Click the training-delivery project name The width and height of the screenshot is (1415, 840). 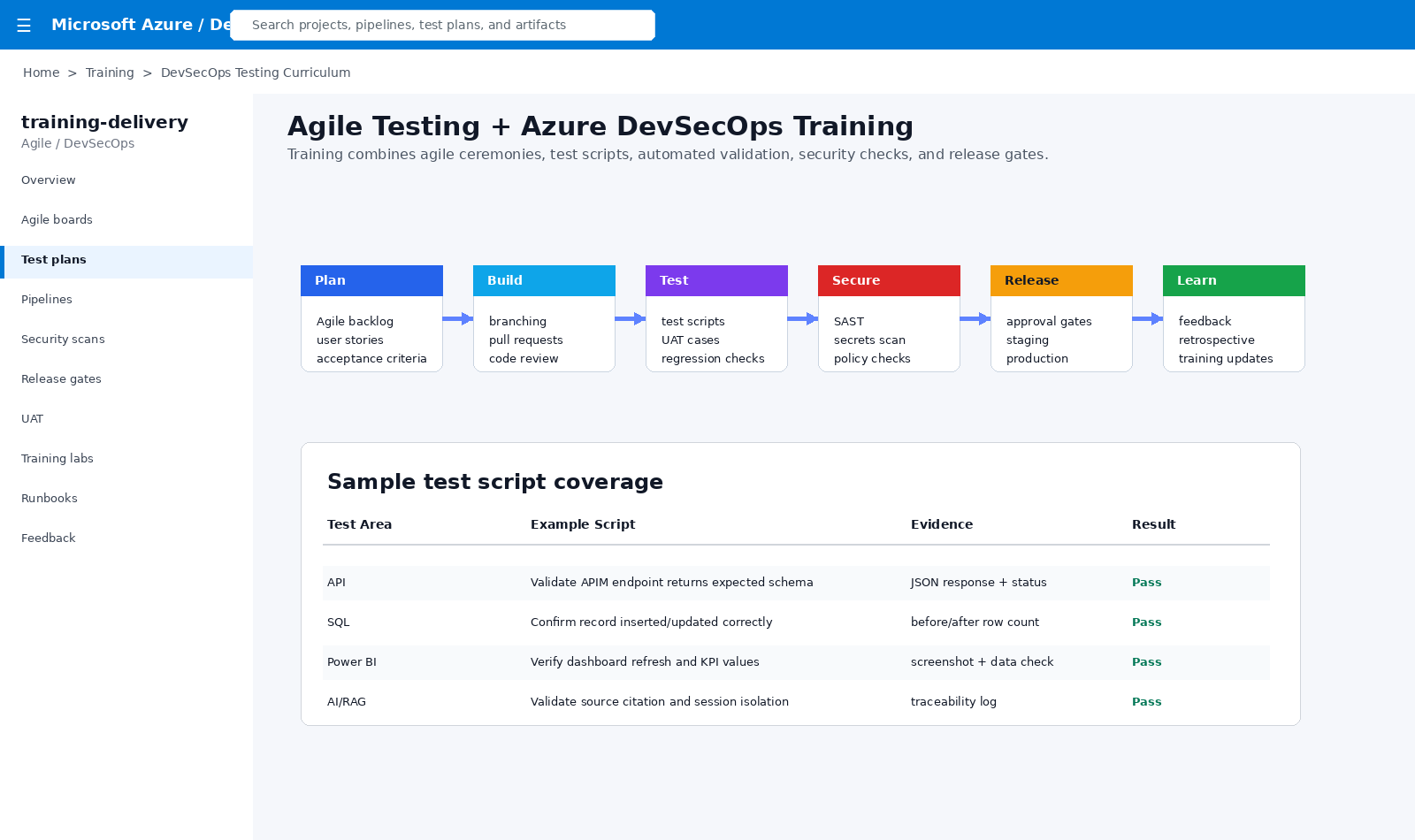click(x=104, y=122)
